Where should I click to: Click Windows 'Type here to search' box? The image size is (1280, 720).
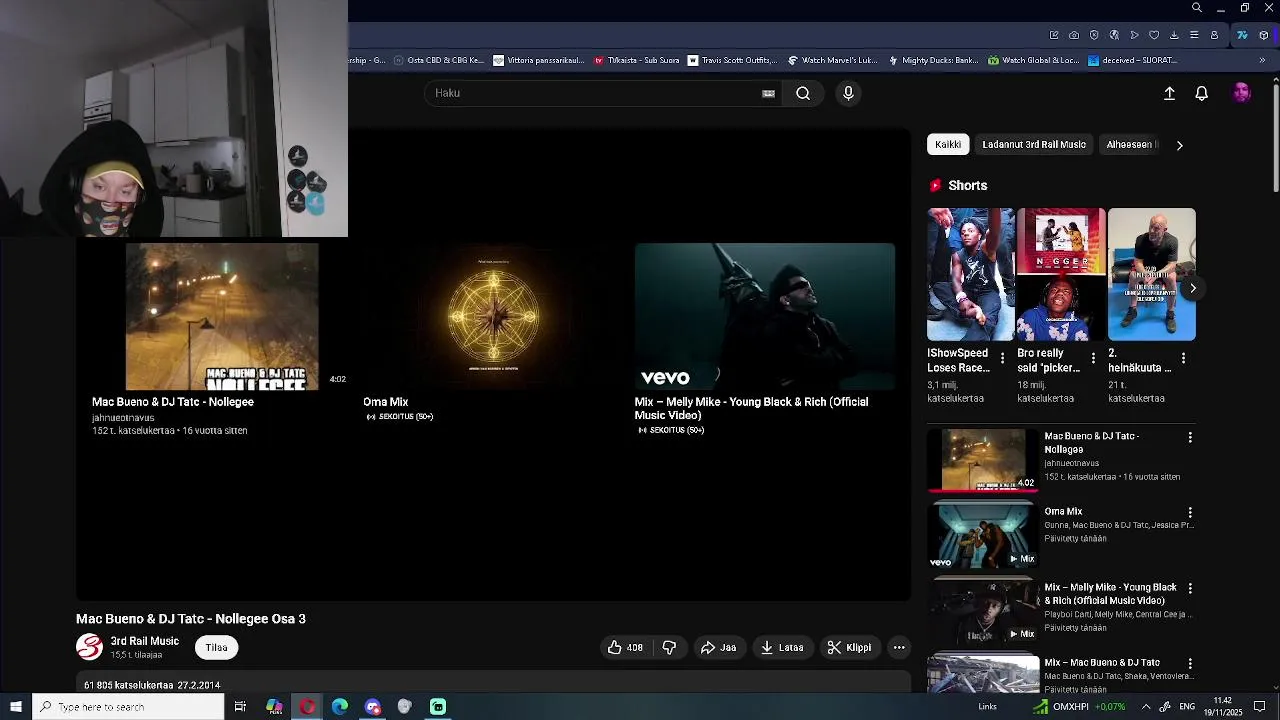[x=128, y=707]
